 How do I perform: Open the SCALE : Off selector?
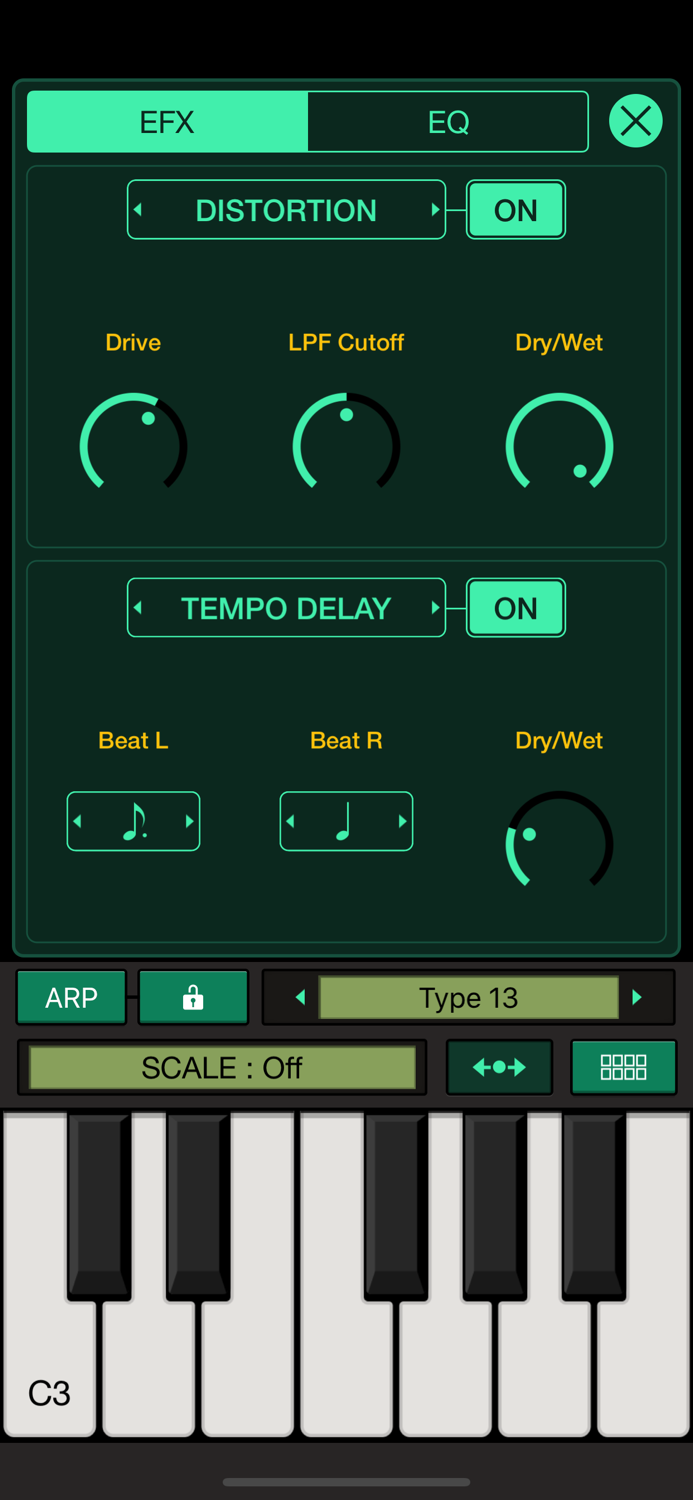(222, 1067)
